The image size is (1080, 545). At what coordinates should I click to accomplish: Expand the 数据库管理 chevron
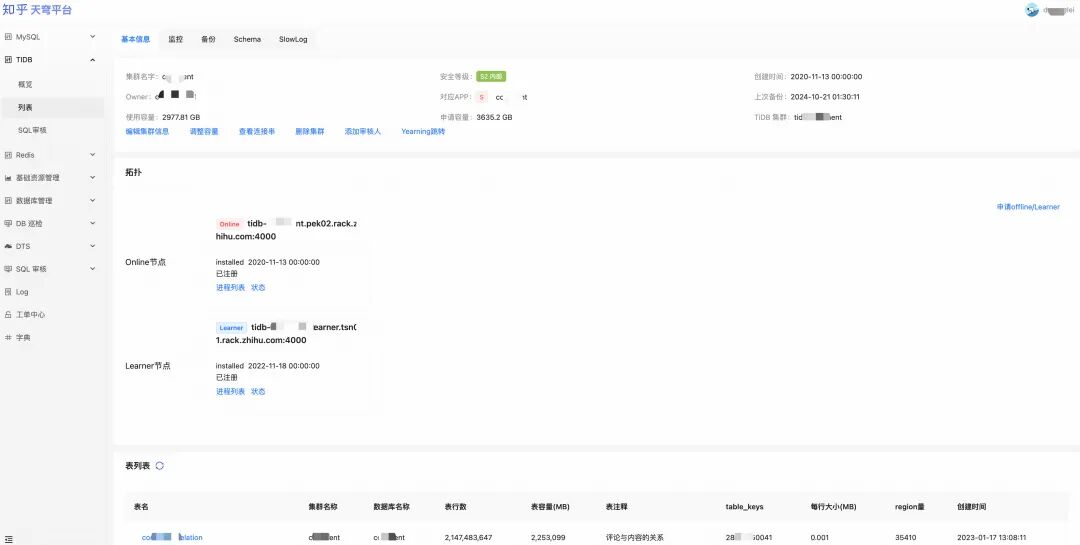(x=93, y=200)
